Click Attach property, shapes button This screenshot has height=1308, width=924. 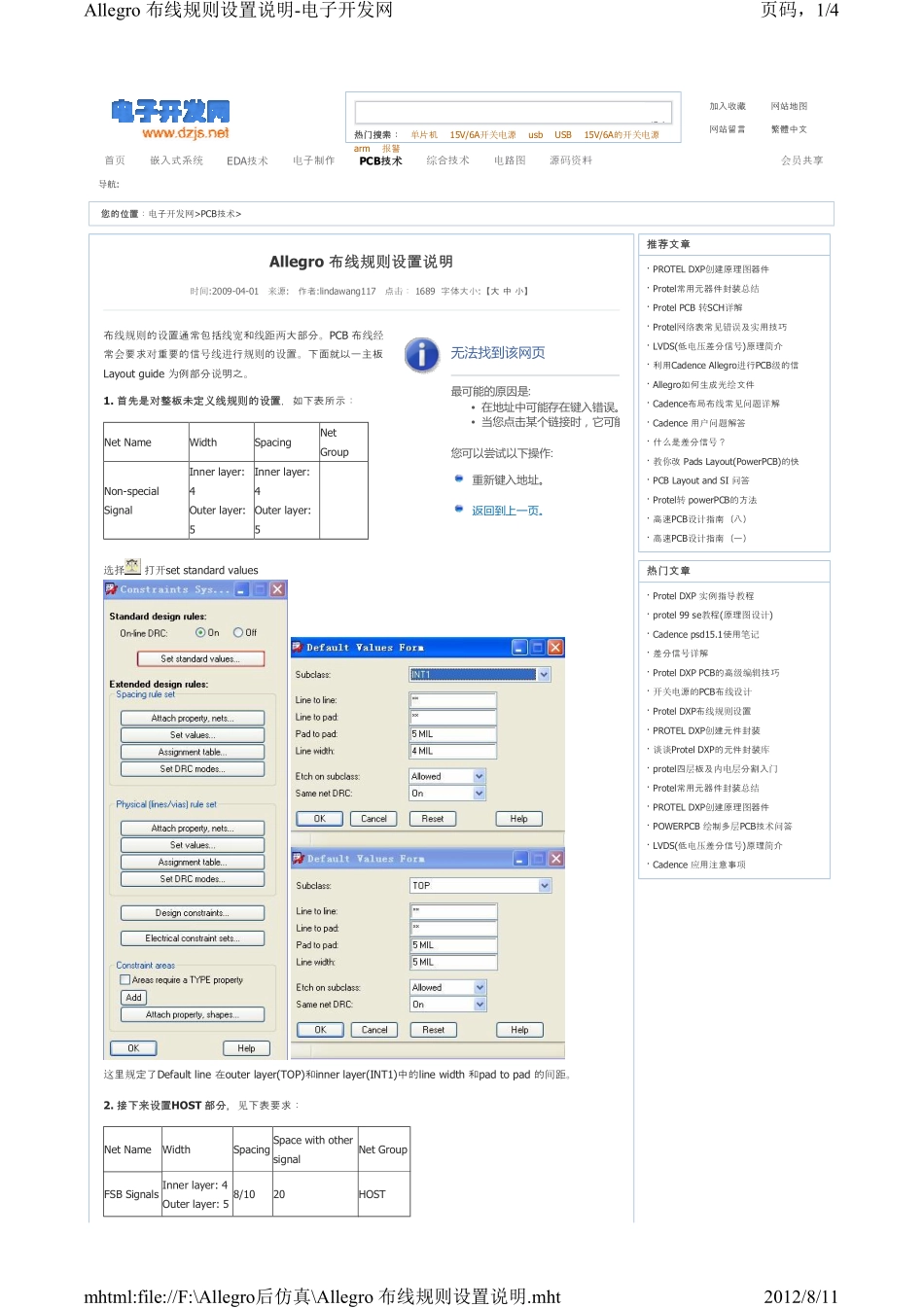point(193,1014)
